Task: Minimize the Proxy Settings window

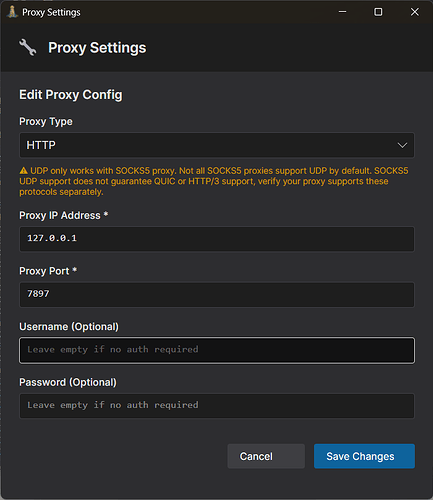Action: click(x=342, y=12)
